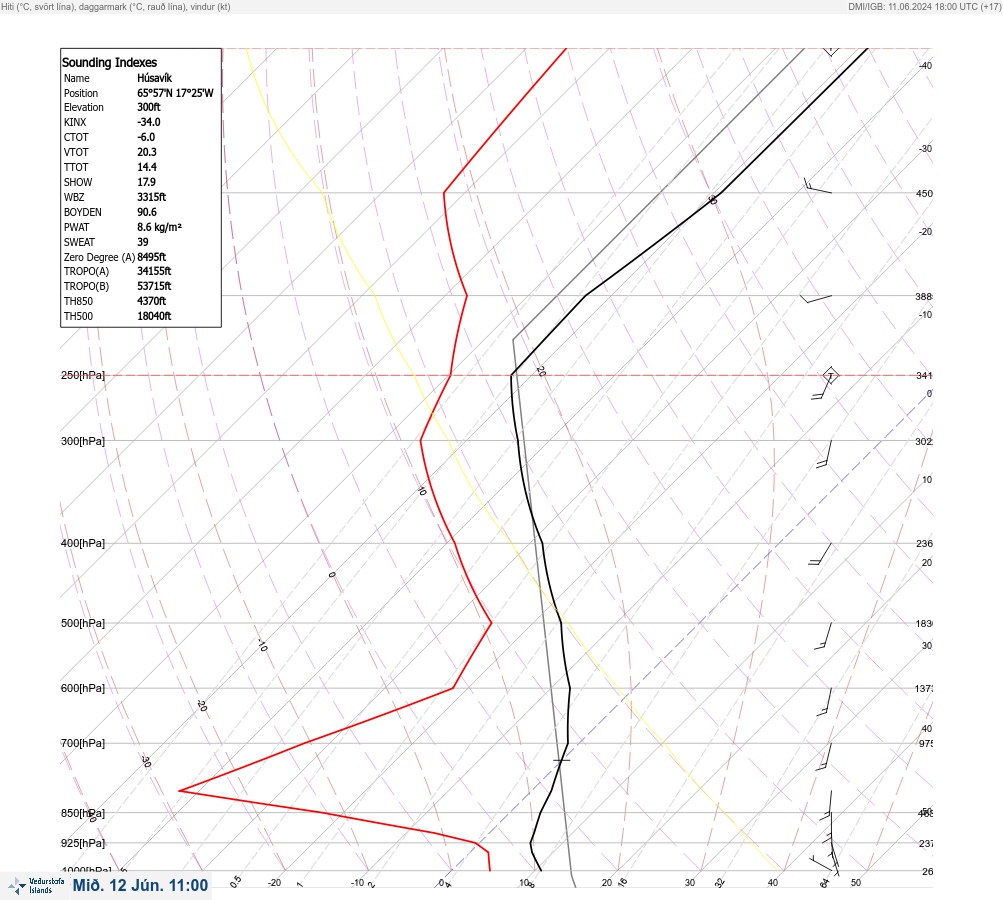
Task: Click the TROPO(B) value '53715ft'
Action: tap(154, 287)
